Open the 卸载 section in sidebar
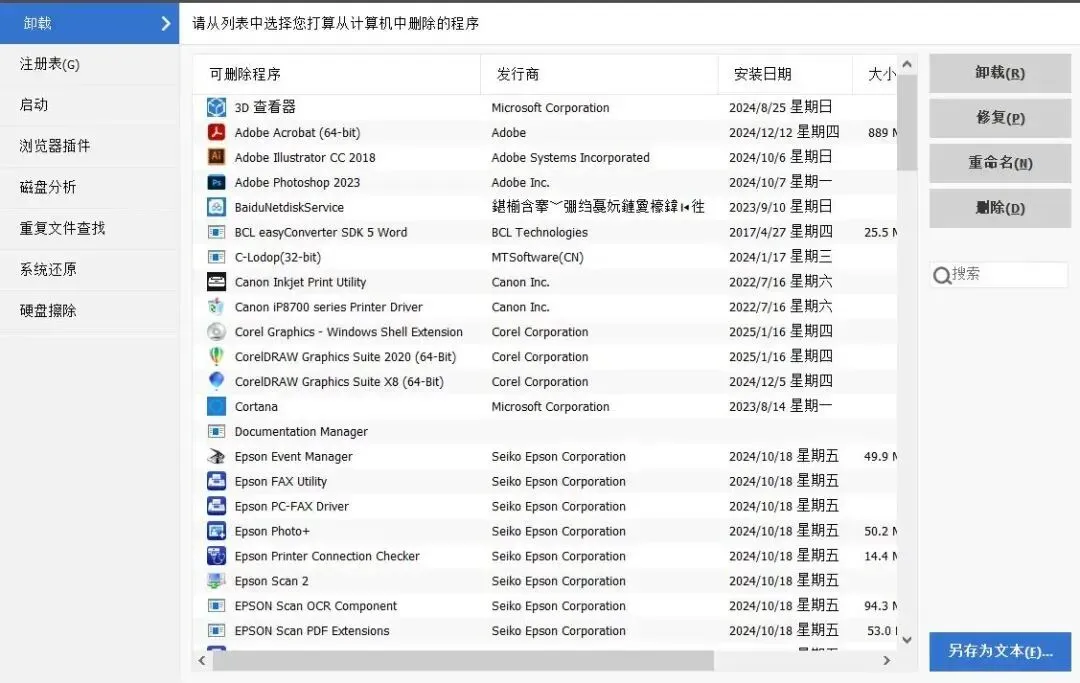Viewport: 1080px width, 683px height. tap(90, 23)
